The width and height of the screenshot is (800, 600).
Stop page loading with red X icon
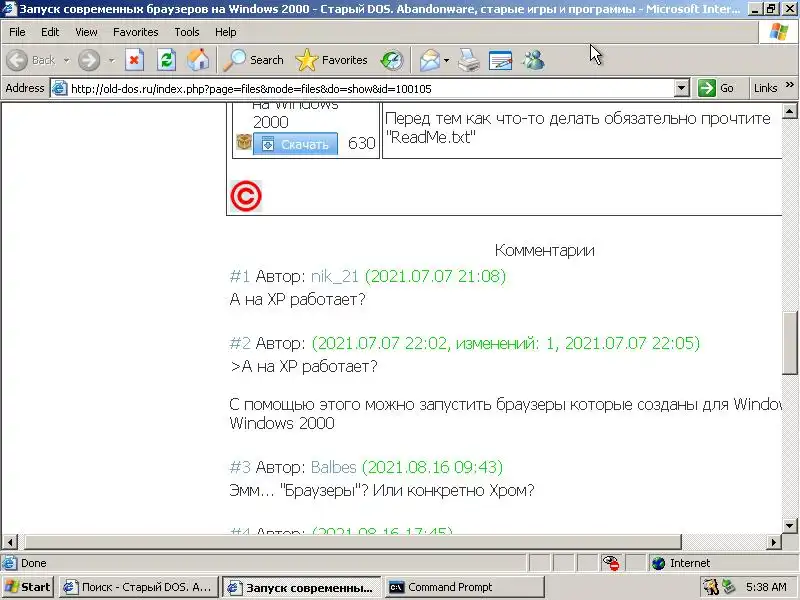(x=134, y=60)
